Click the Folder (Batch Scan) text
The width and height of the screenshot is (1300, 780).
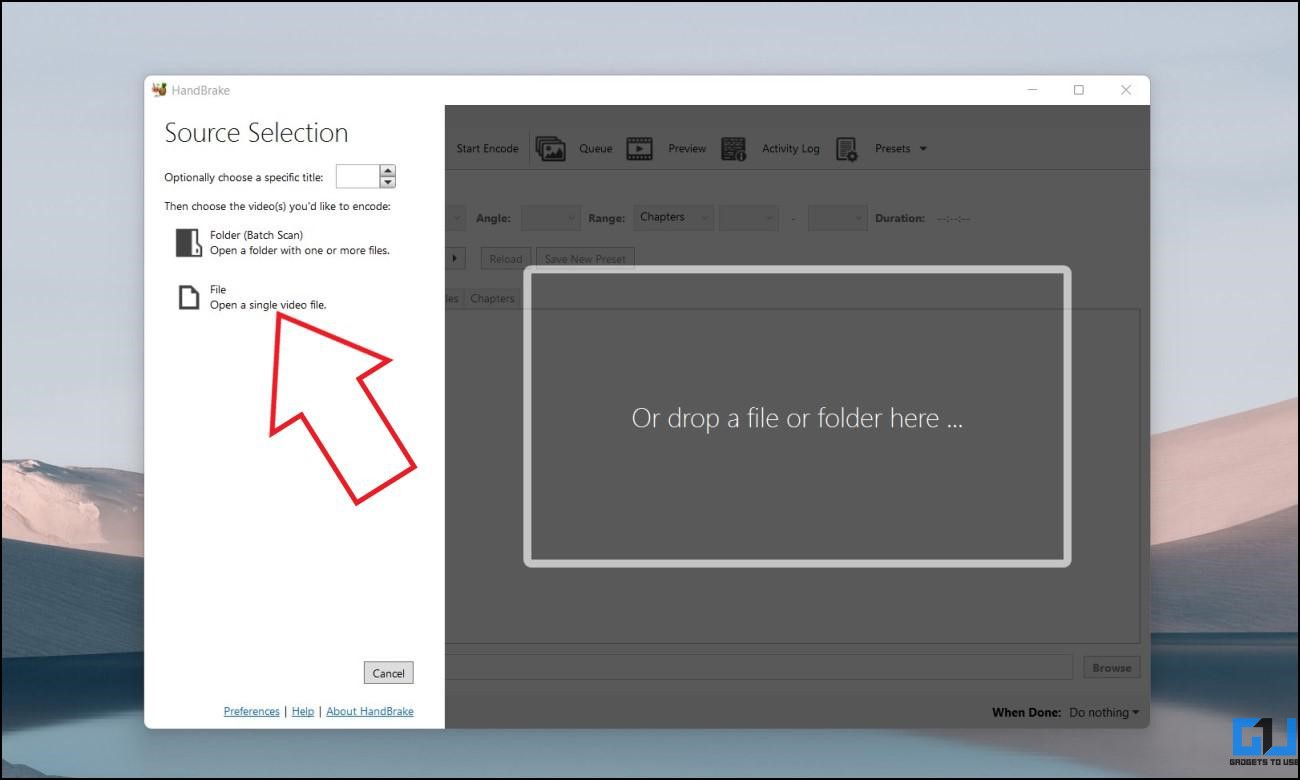coord(256,235)
